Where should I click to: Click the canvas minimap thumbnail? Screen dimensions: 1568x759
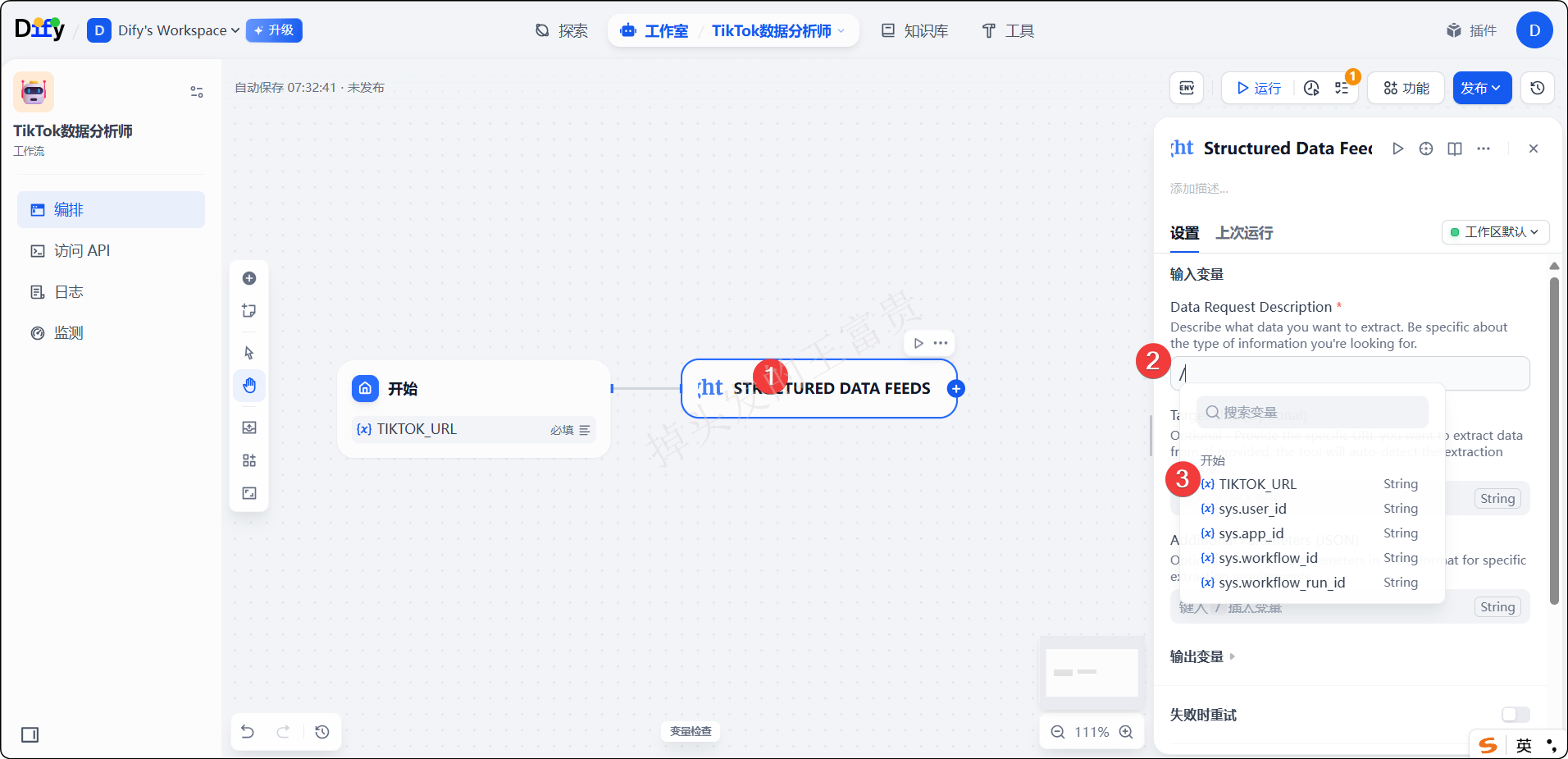coord(1092,673)
